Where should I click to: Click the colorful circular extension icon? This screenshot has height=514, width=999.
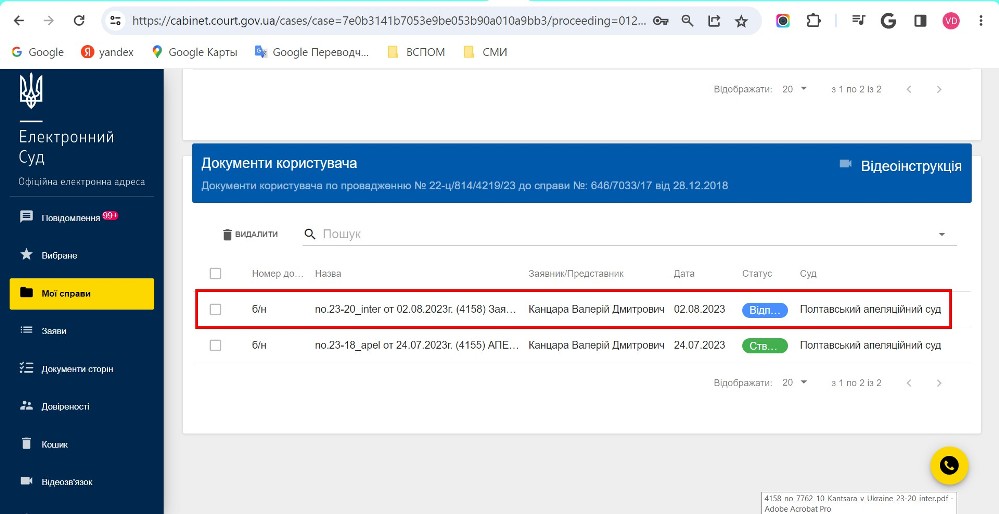(783, 21)
